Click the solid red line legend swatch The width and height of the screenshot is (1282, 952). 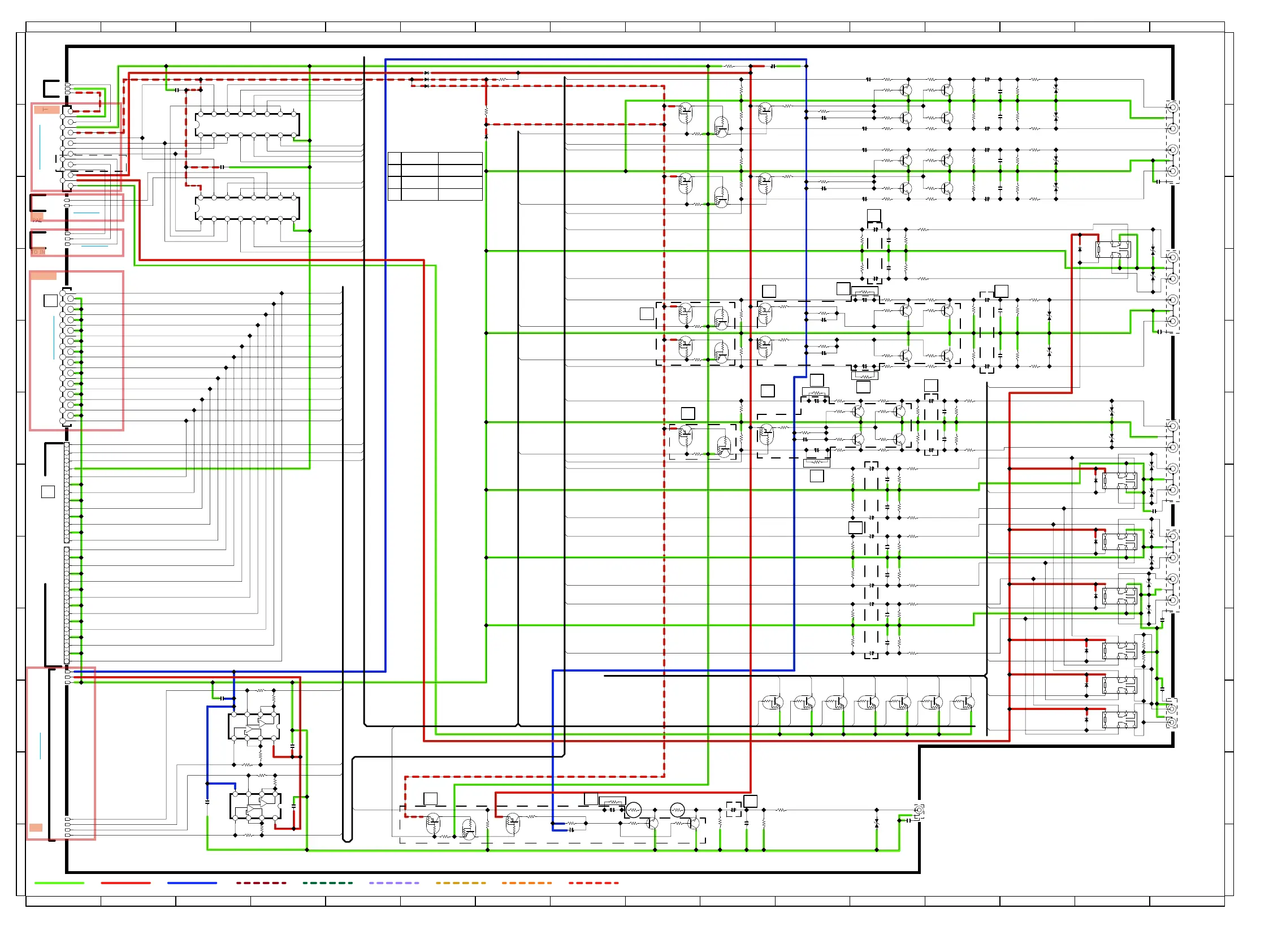click(125, 883)
